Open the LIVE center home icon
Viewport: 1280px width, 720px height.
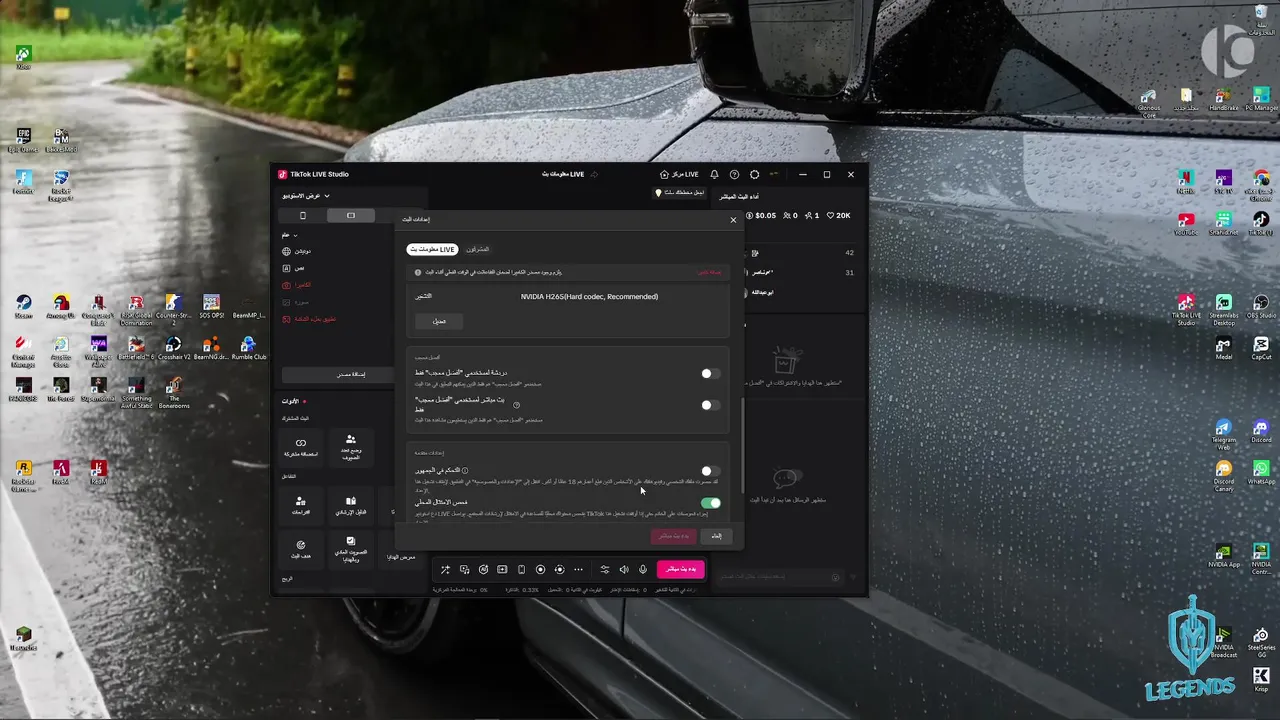[664, 174]
